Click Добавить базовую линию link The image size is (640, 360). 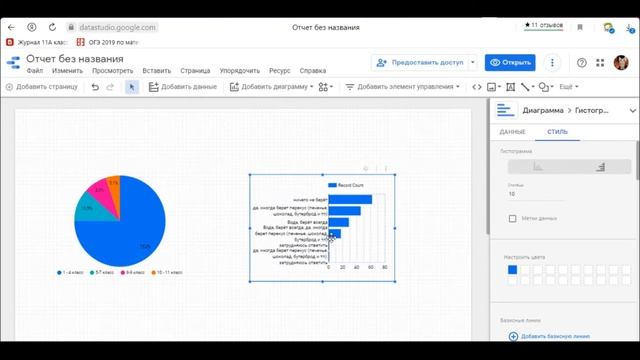(549, 336)
